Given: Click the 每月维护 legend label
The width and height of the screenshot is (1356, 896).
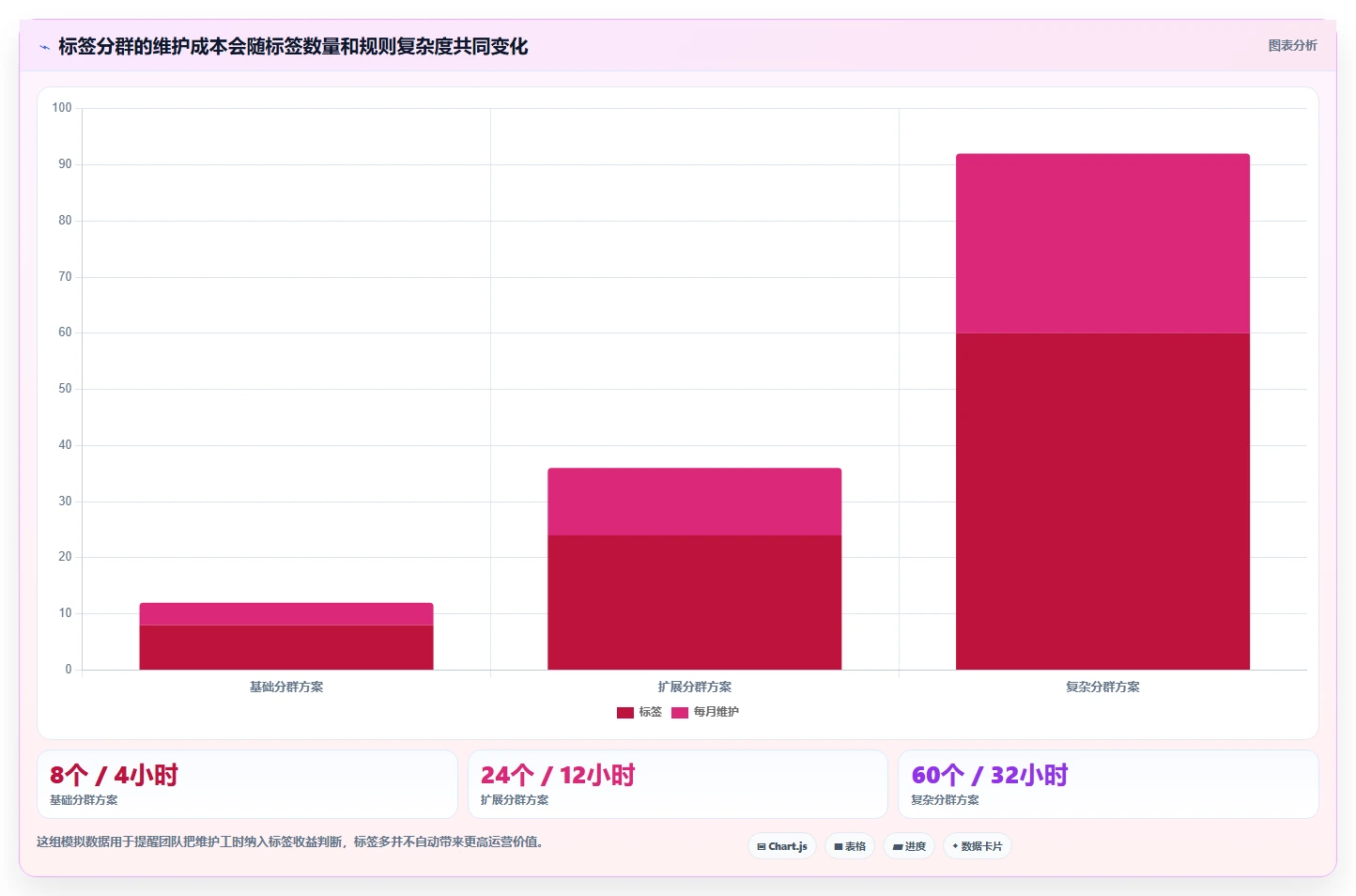Looking at the screenshot, I should point(717,712).
